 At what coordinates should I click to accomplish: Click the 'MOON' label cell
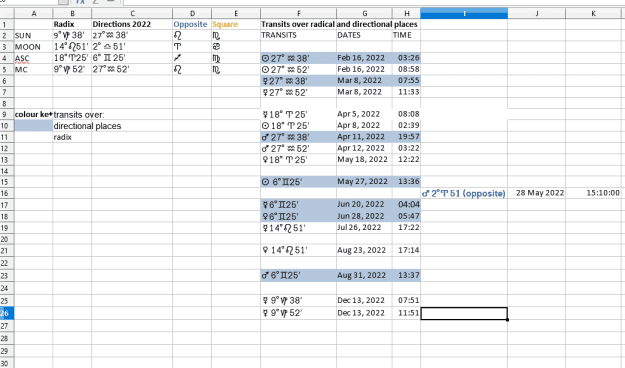[33, 47]
